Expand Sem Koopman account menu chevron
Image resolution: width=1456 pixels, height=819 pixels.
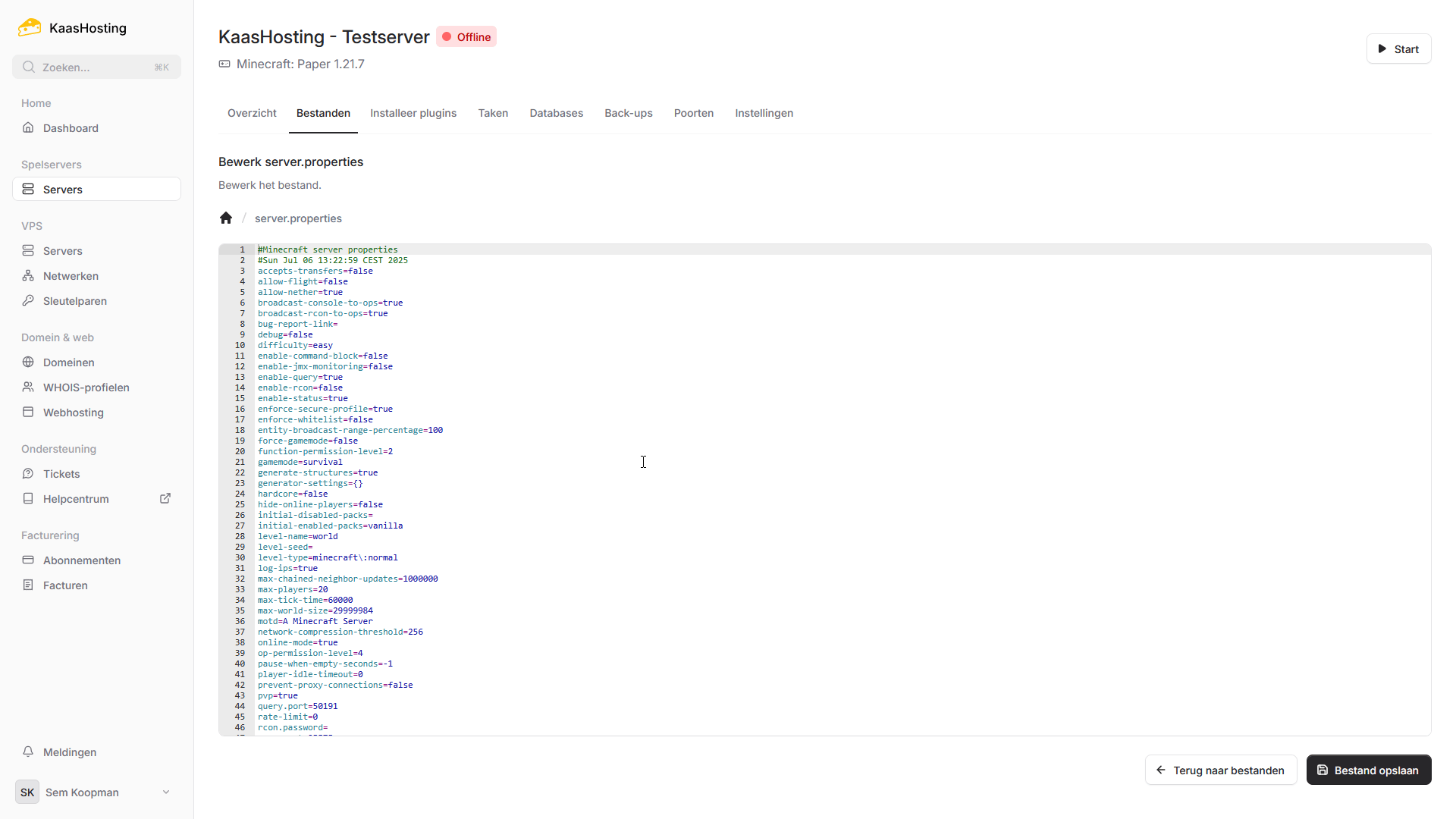pos(166,792)
